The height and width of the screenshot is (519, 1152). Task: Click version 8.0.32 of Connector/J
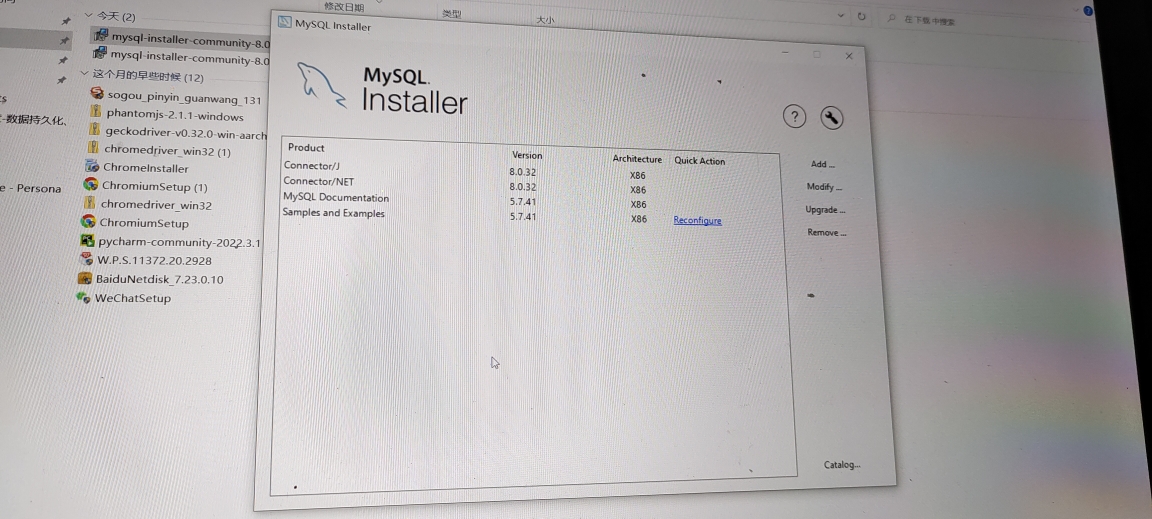pos(522,172)
